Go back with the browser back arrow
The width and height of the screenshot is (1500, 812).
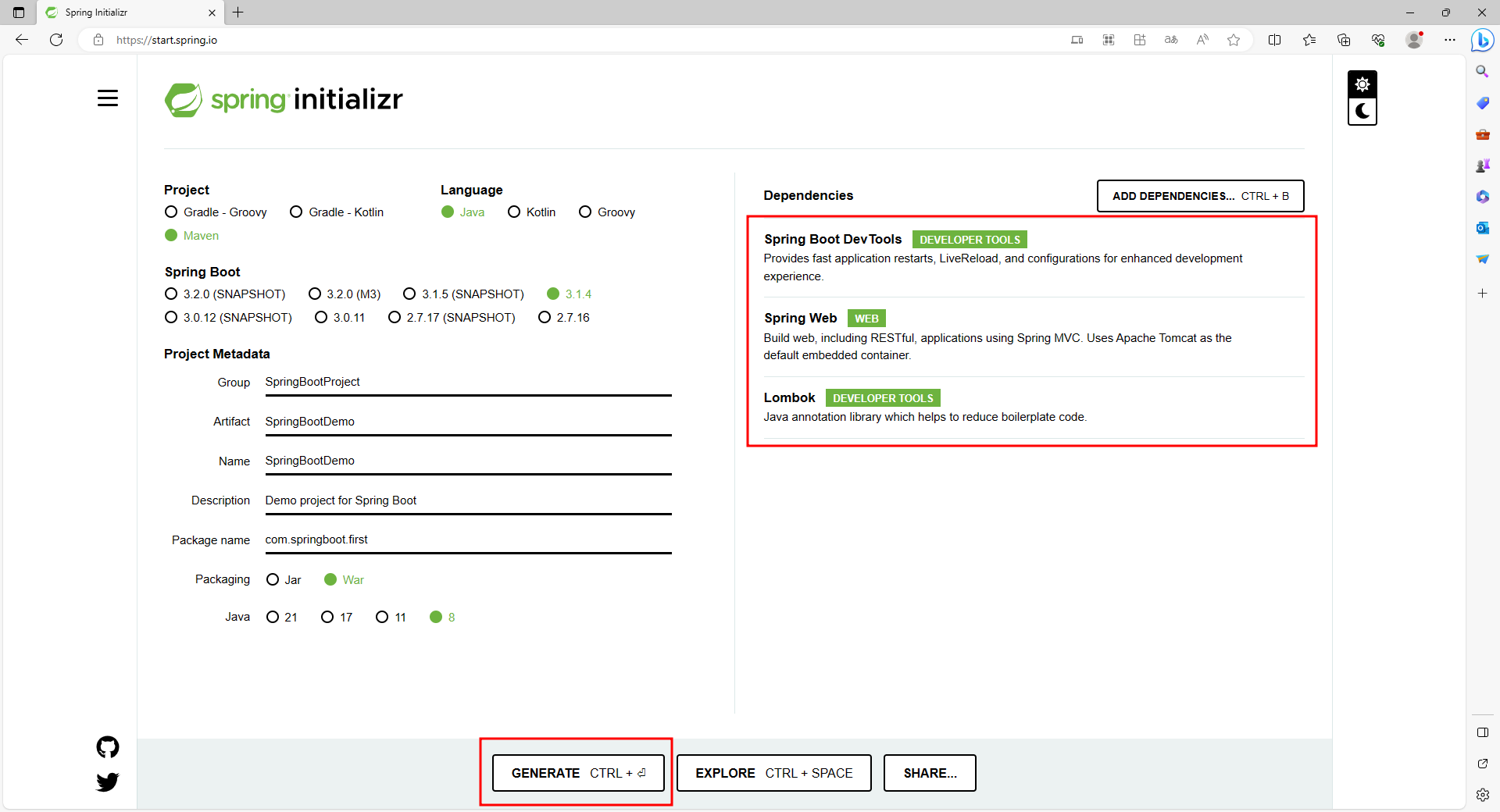(22, 40)
